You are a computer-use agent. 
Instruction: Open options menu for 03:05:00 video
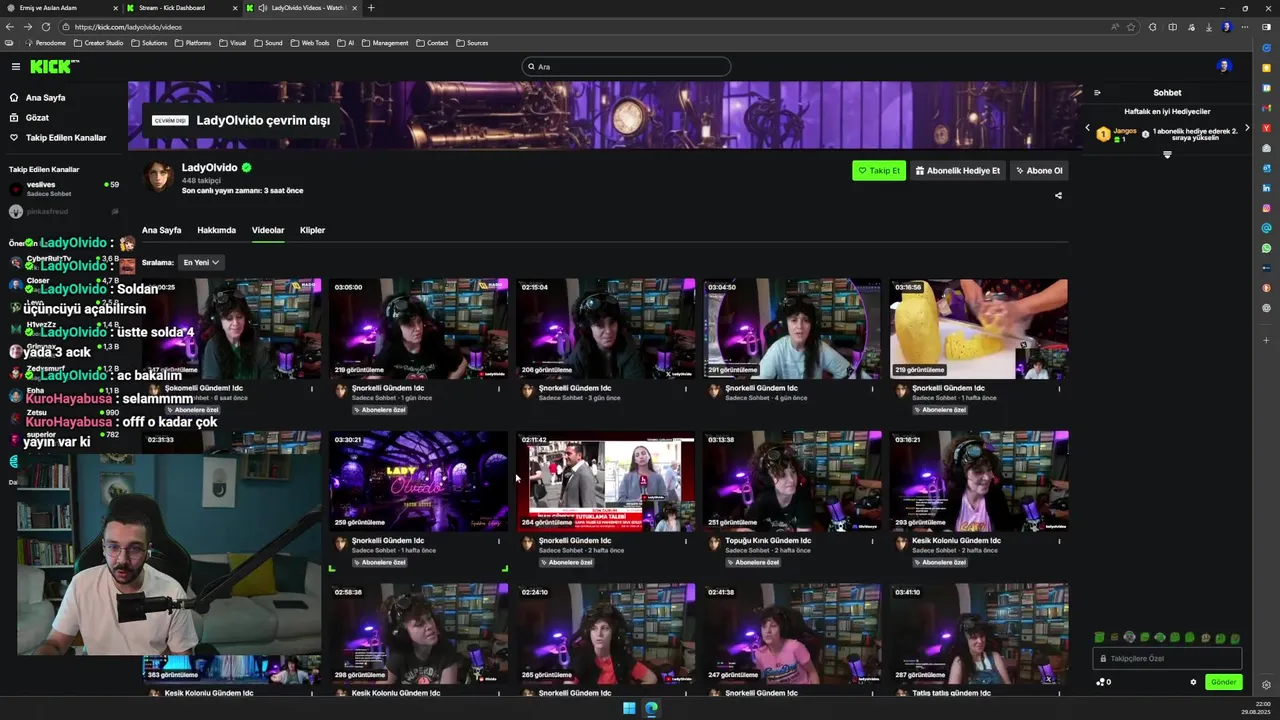(x=499, y=389)
